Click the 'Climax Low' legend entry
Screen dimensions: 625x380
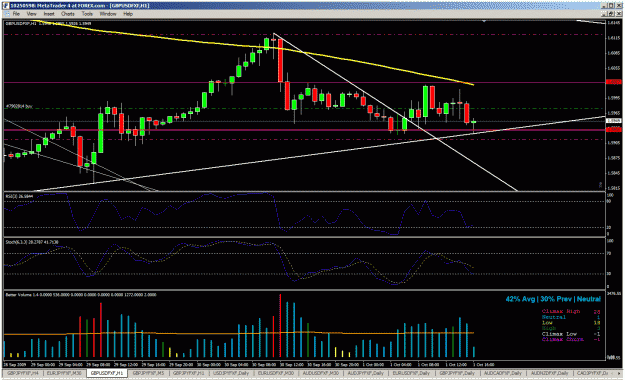(559, 334)
